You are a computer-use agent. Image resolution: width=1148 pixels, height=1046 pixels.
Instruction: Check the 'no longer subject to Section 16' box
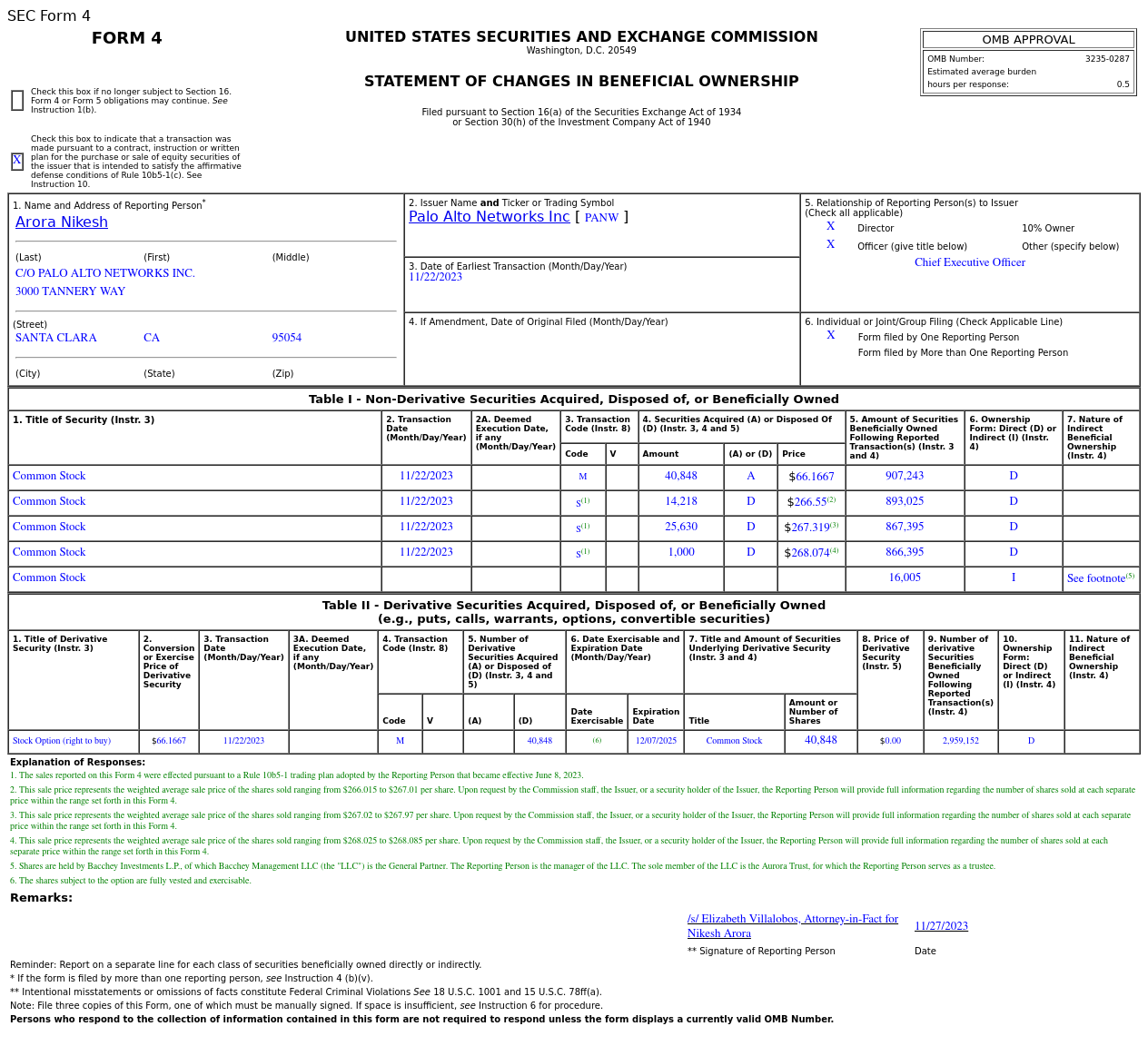pos(17,101)
